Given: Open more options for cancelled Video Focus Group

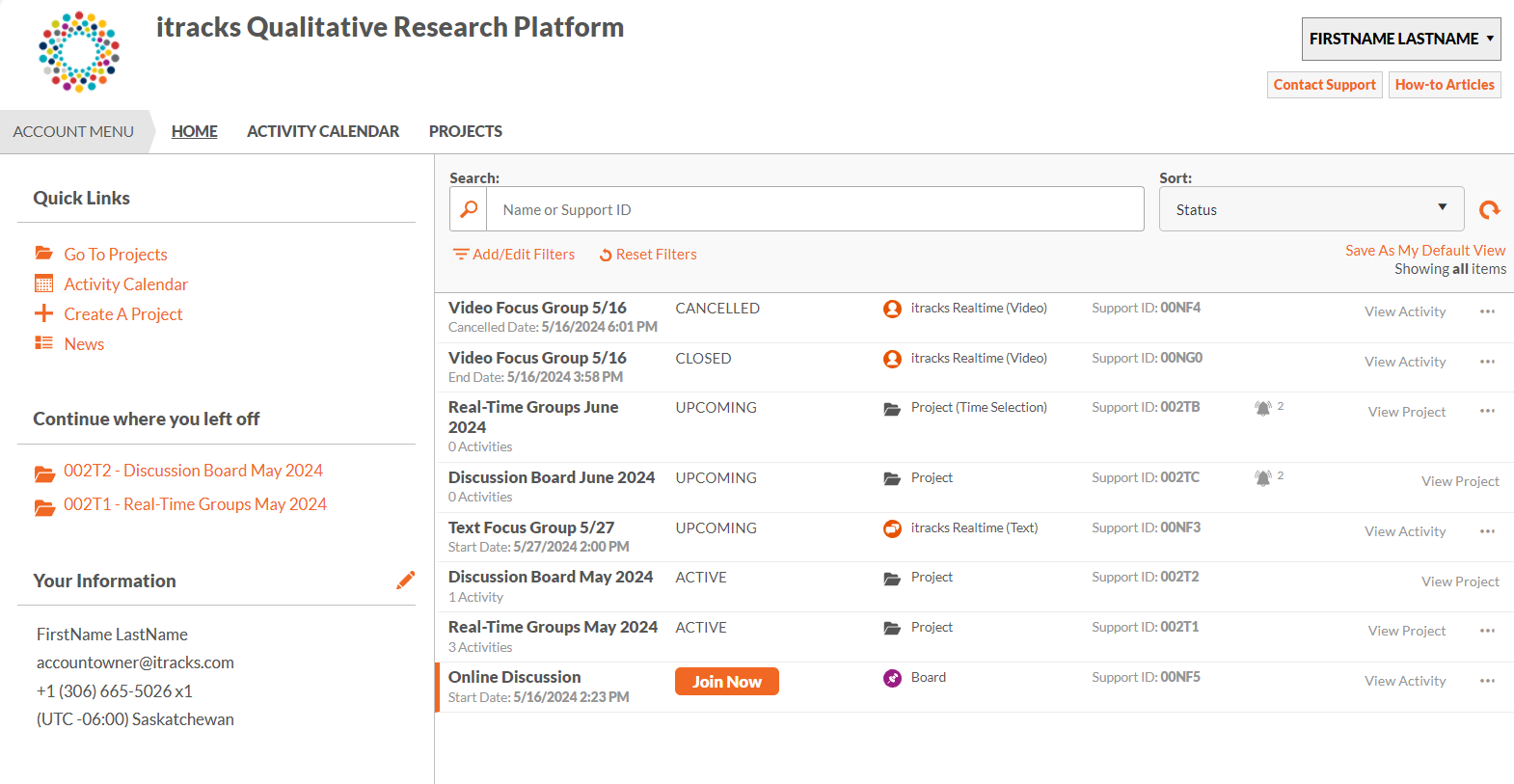Looking at the screenshot, I should 1487,311.
